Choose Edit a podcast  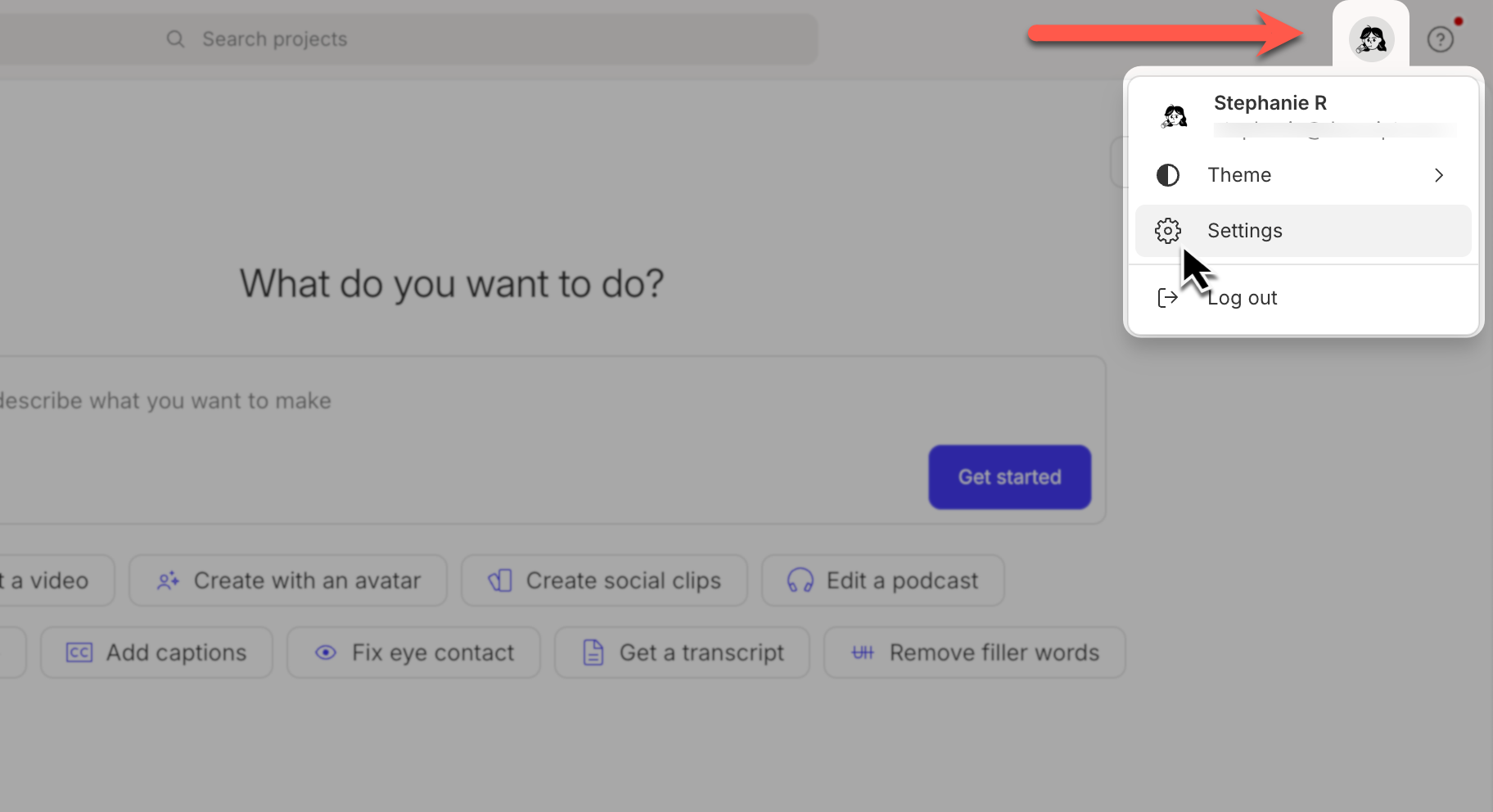coord(883,581)
